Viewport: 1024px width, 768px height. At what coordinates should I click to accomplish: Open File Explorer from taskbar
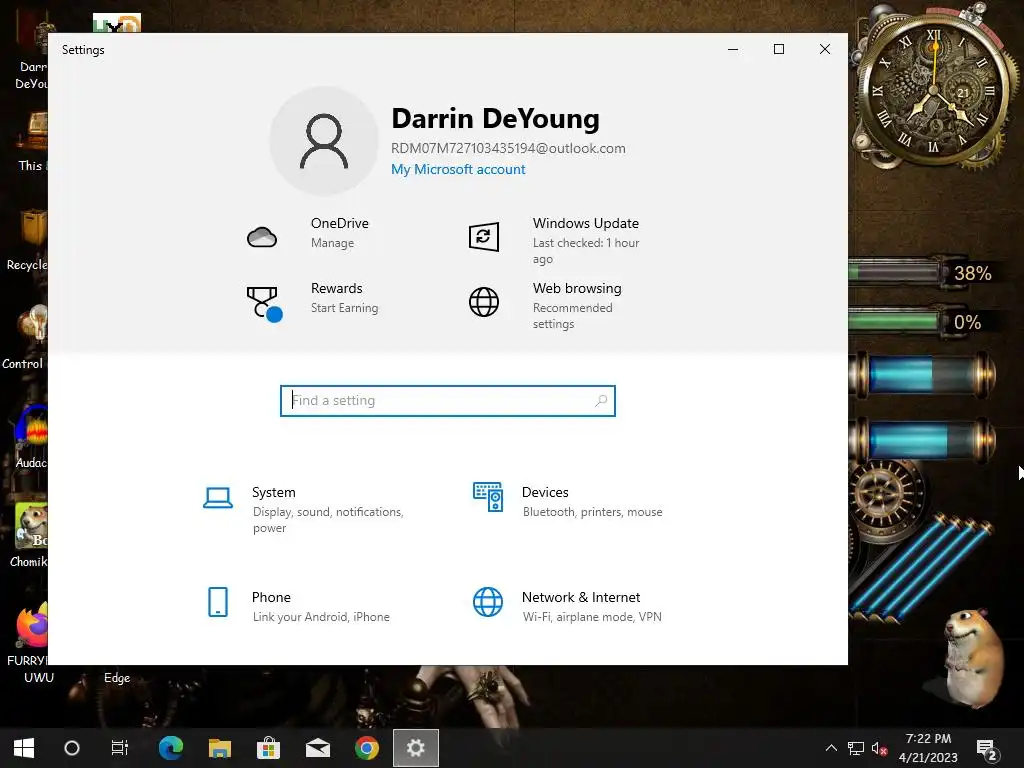tap(220, 748)
